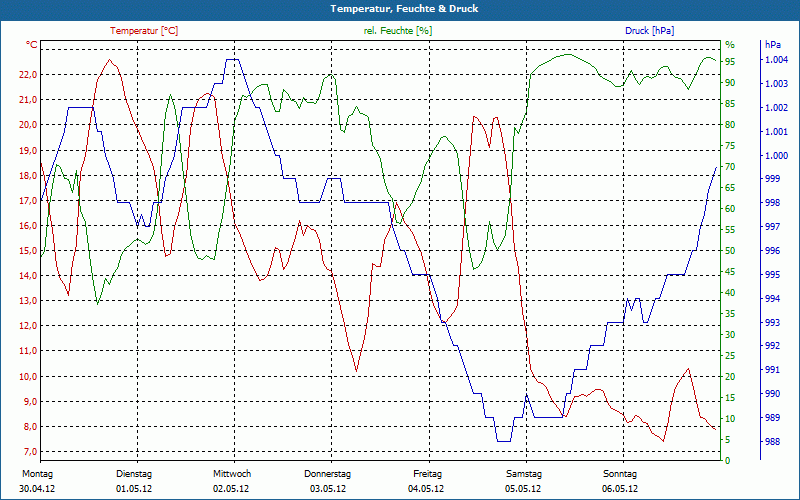800x500 pixels.
Task: Click the '50' humidity axis value
Action: [x=730, y=251]
